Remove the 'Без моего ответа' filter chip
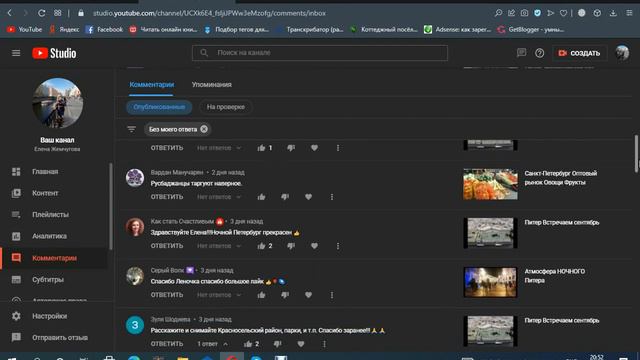 (x=204, y=129)
